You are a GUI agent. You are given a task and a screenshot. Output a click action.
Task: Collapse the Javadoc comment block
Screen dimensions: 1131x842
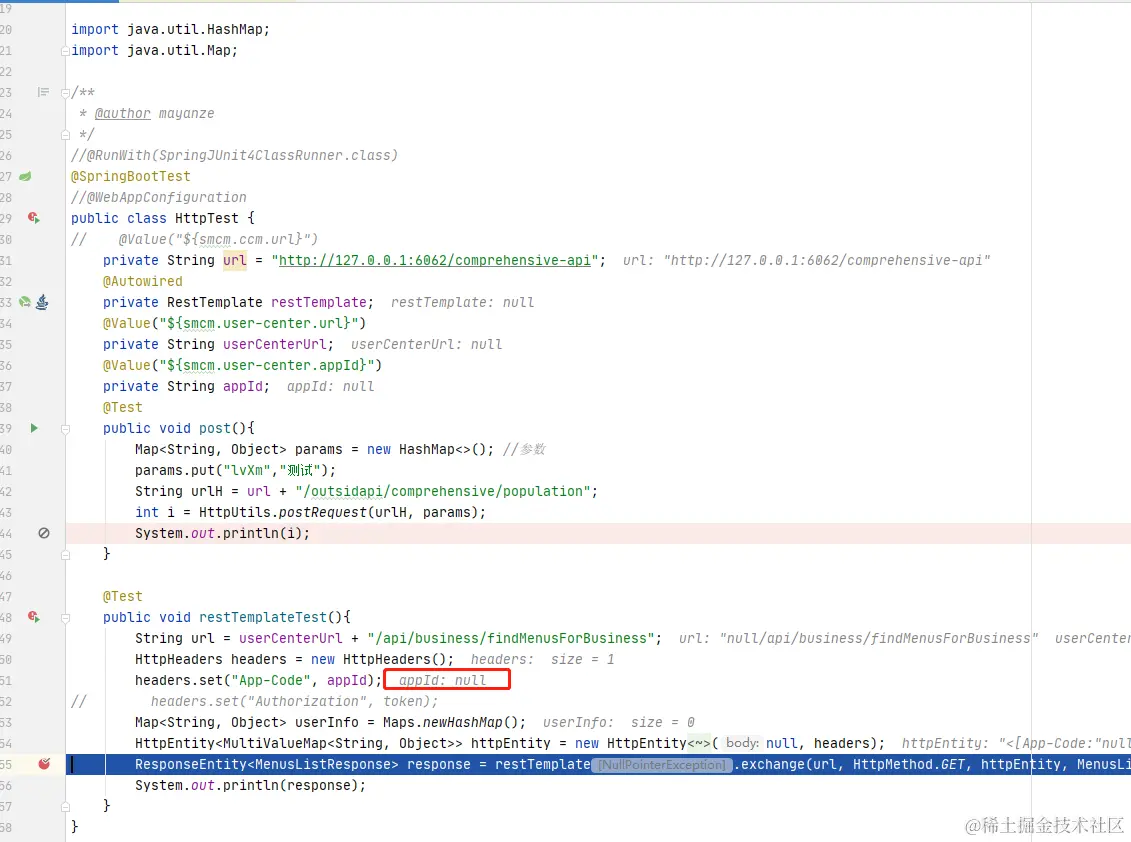point(65,92)
